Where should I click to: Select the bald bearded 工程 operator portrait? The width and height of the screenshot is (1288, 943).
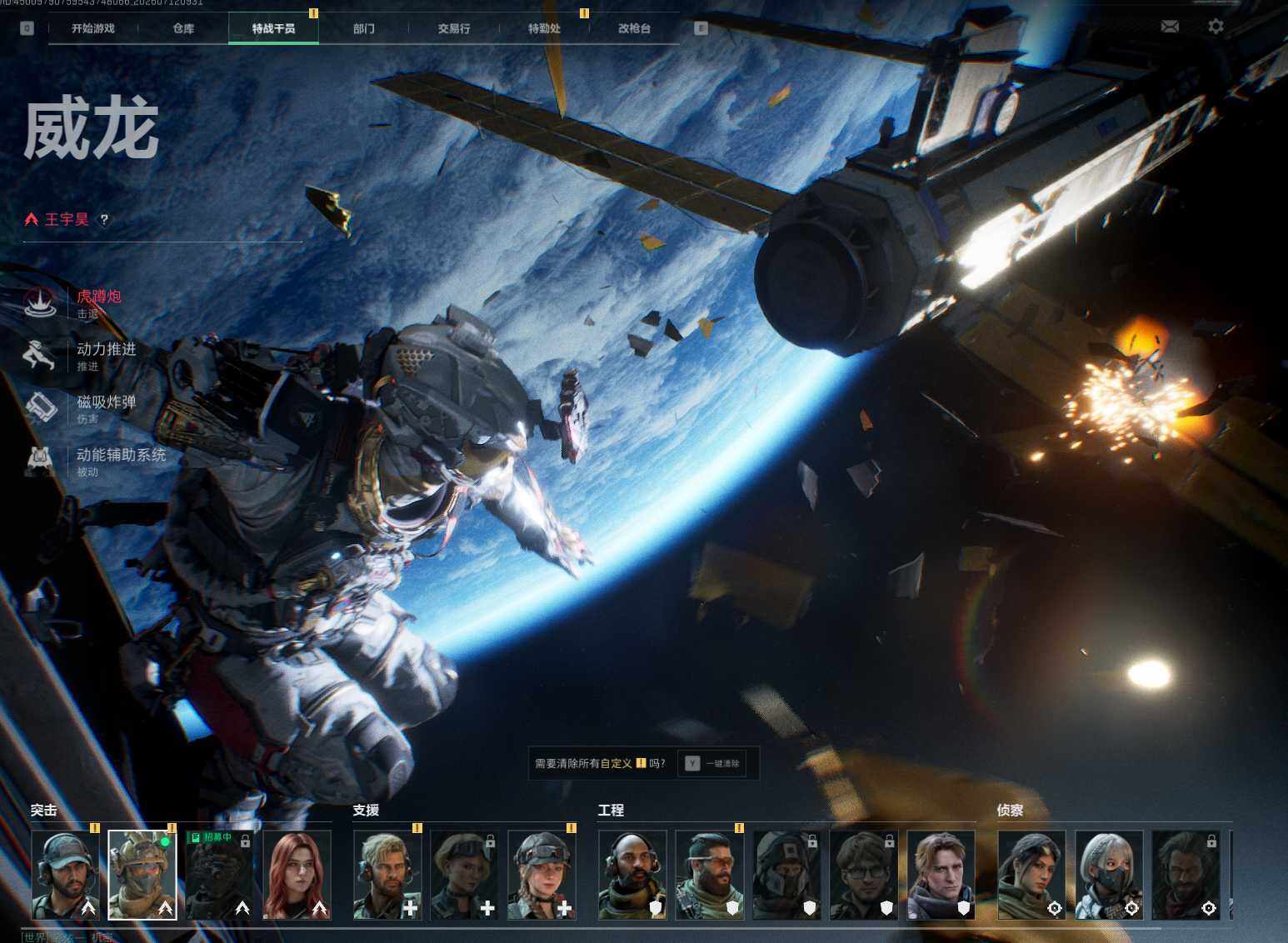coord(632,875)
